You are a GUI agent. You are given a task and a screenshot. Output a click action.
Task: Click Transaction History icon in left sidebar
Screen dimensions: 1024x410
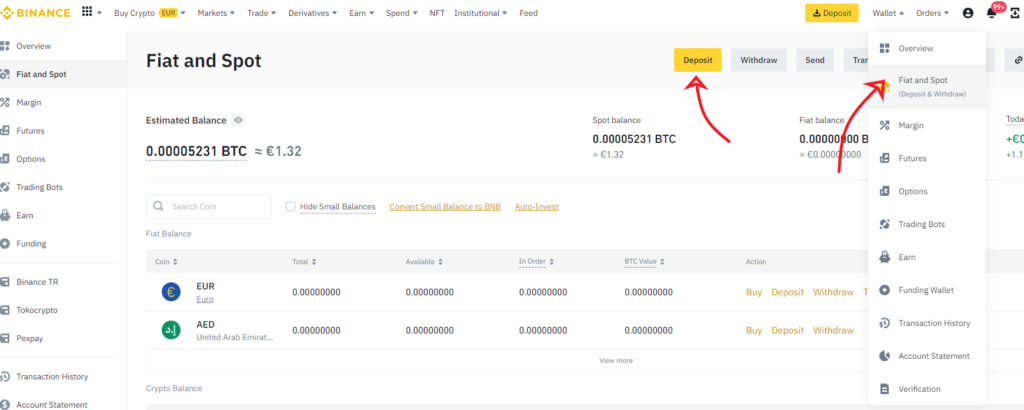point(5,376)
